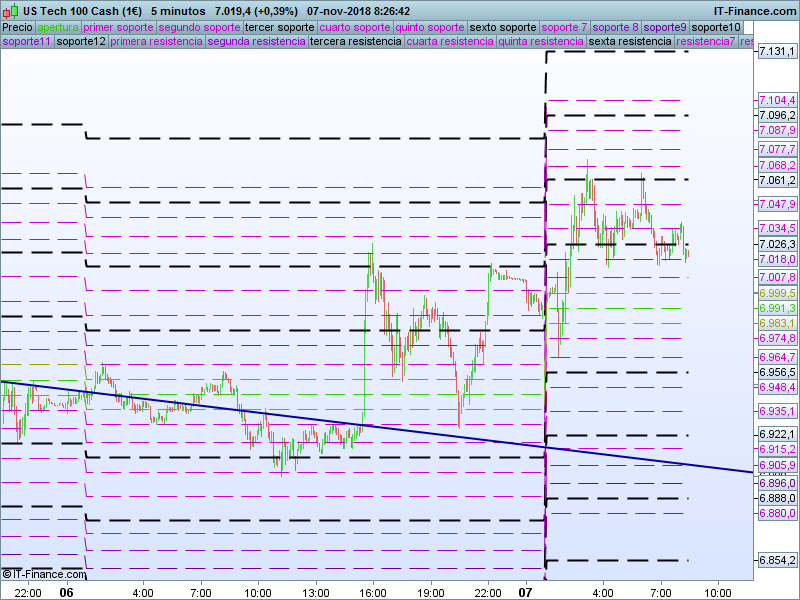This screenshot has height=600, width=800.
Task: Click the segundo soporte legend label
Action: (x=199, y=27)
